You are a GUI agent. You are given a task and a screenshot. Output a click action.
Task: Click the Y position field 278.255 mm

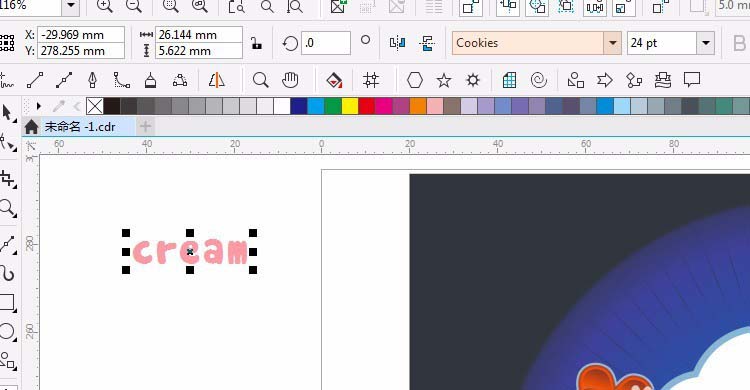(x=80, y=51)
